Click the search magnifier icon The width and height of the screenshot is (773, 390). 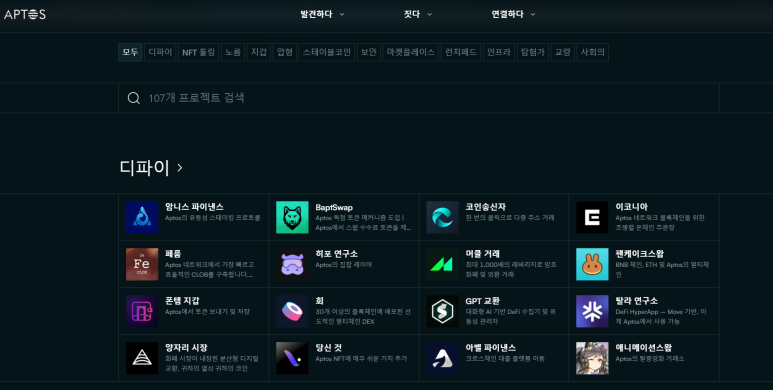(x=134, y=98)
